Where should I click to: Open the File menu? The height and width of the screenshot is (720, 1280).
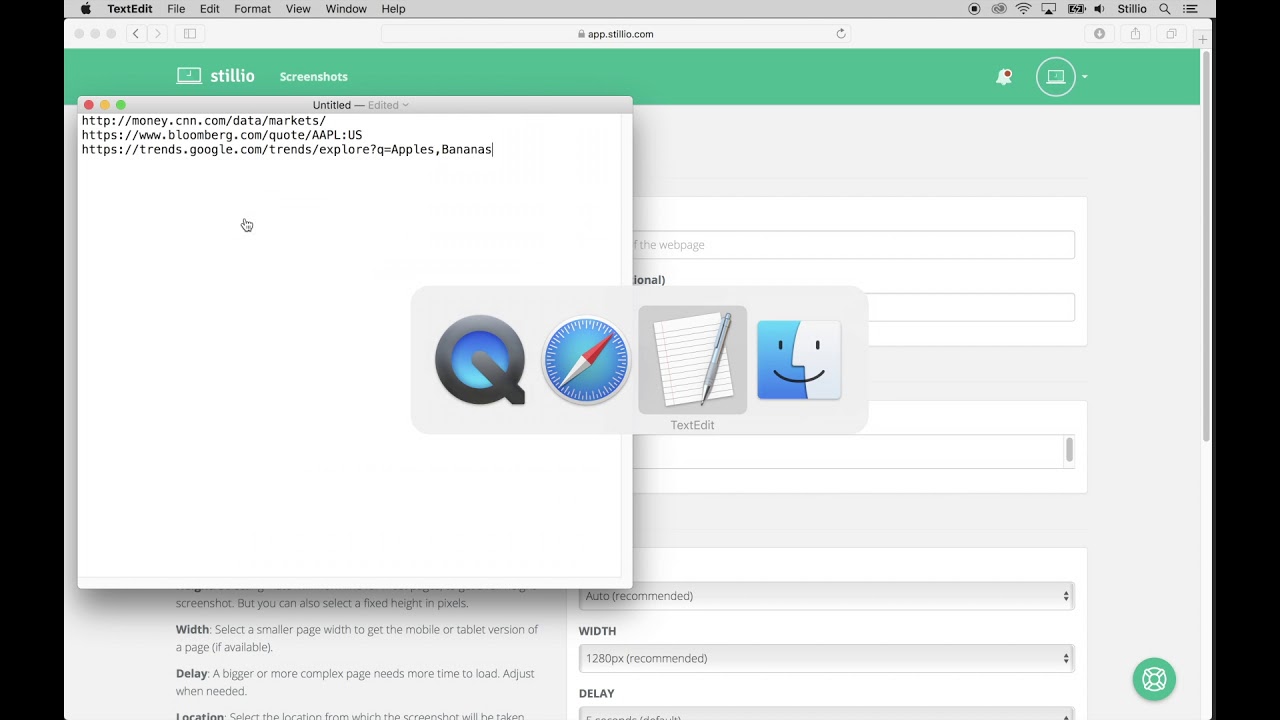pyautogui.click(x=176, y=9)
